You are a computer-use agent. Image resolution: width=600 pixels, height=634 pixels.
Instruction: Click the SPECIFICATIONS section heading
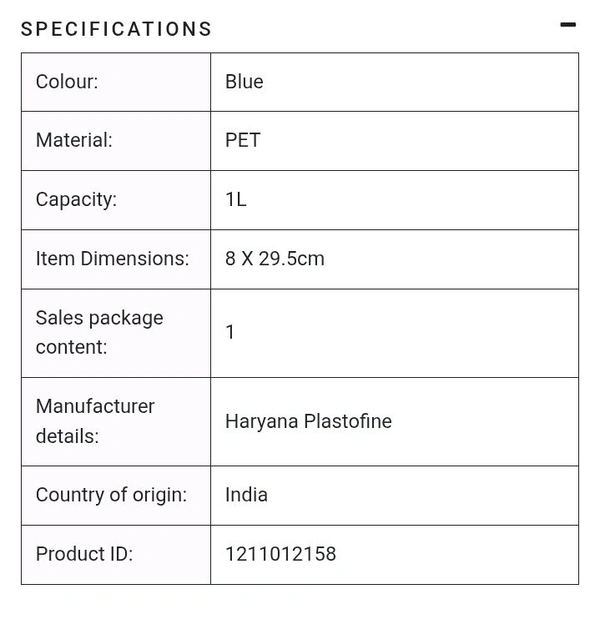(116, 29)
